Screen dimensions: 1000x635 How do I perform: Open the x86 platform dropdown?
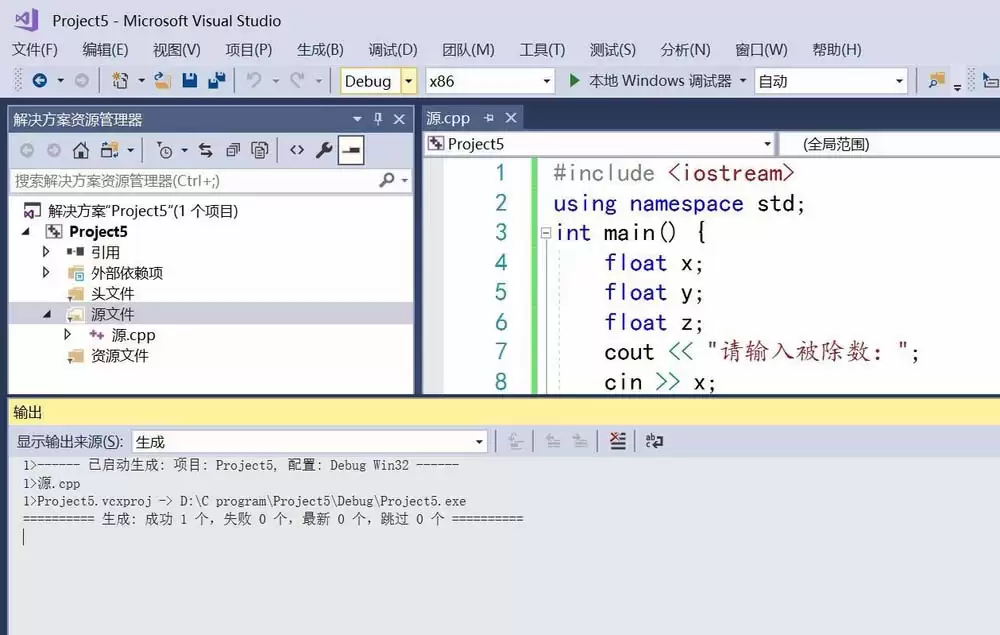546,81
